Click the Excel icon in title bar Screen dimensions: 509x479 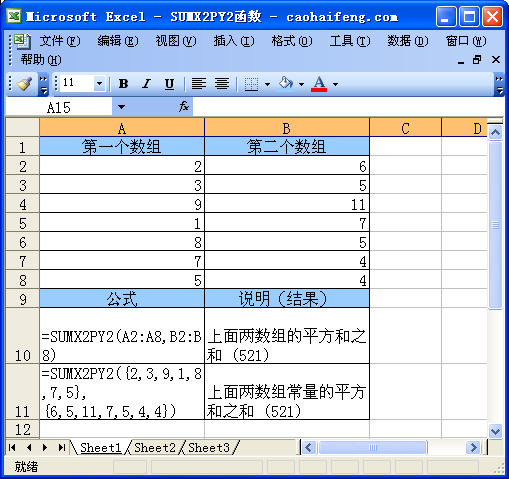(x=14, y=16)
